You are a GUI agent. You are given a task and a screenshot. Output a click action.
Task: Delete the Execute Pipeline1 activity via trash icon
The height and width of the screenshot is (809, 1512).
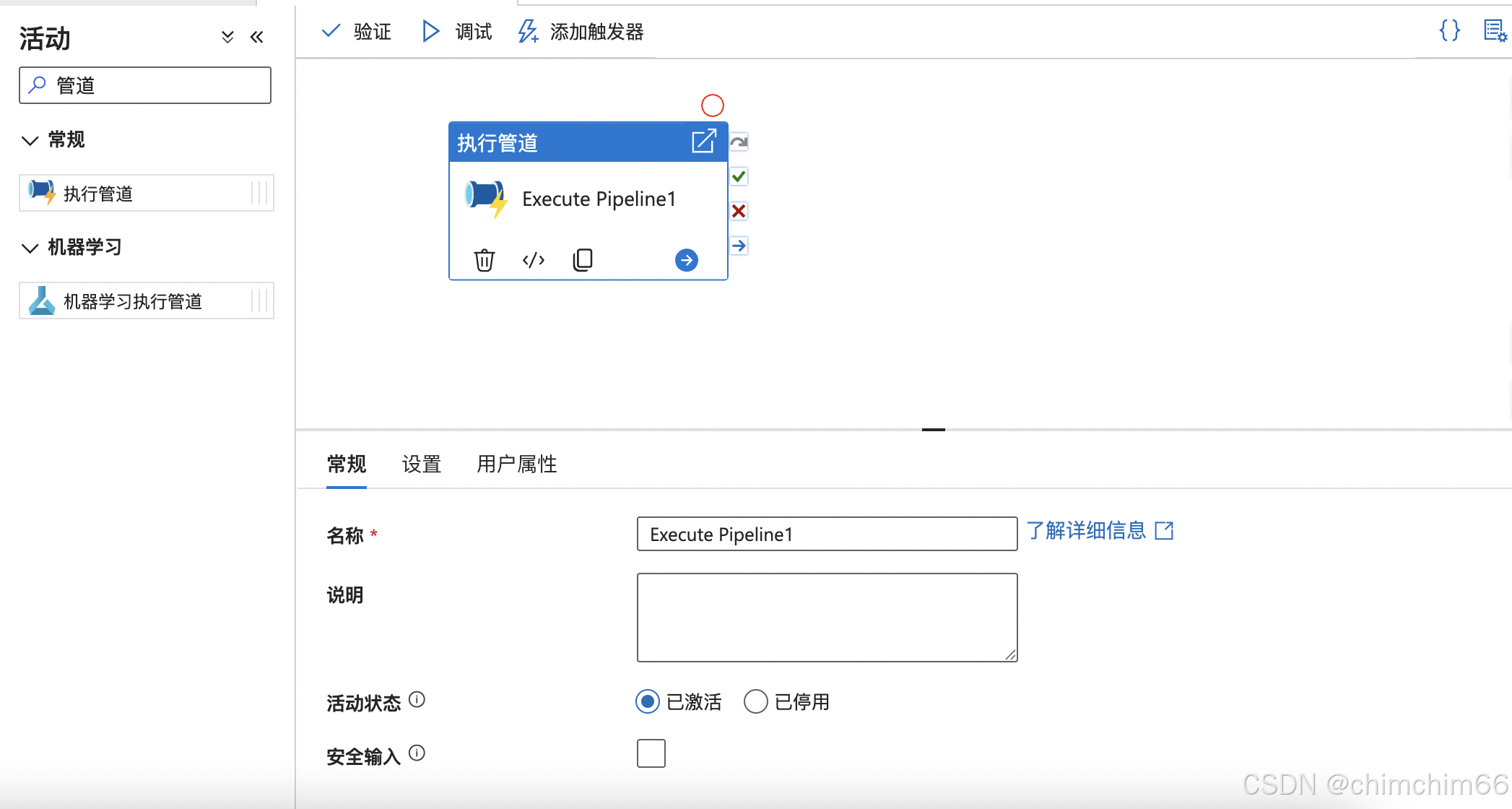tap(484, 260)
